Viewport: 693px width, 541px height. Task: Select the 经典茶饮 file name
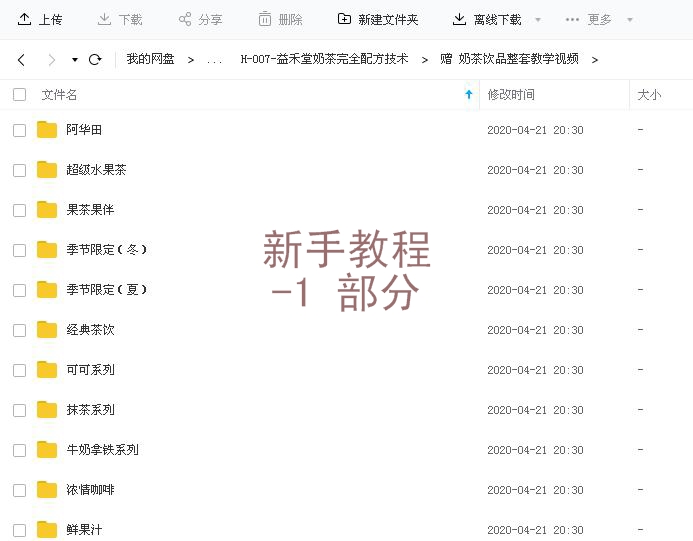tap(90, 330)
